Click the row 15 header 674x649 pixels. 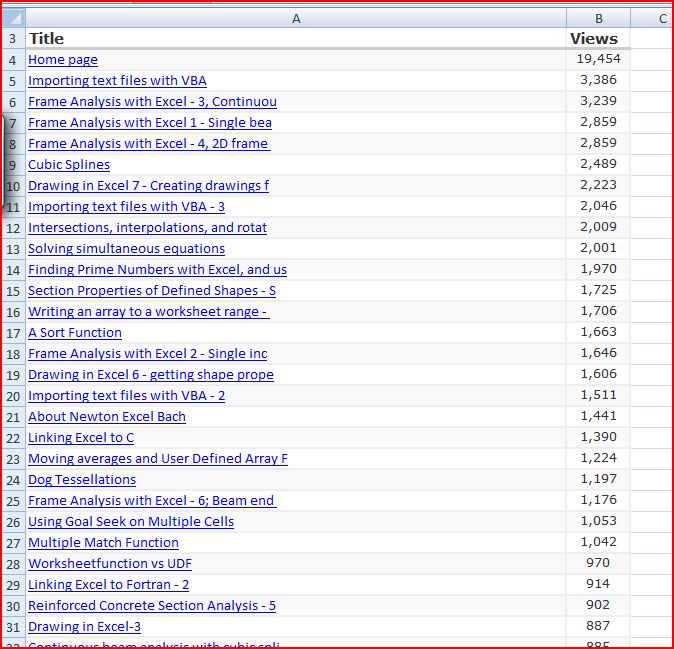point(12,291)
